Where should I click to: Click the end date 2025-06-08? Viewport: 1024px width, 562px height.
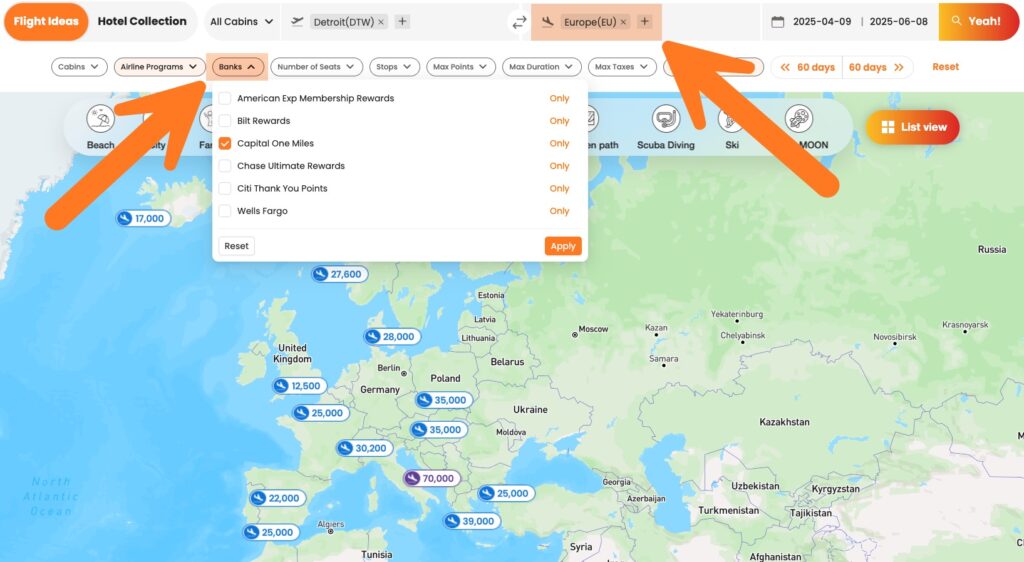tap(899, 22)
